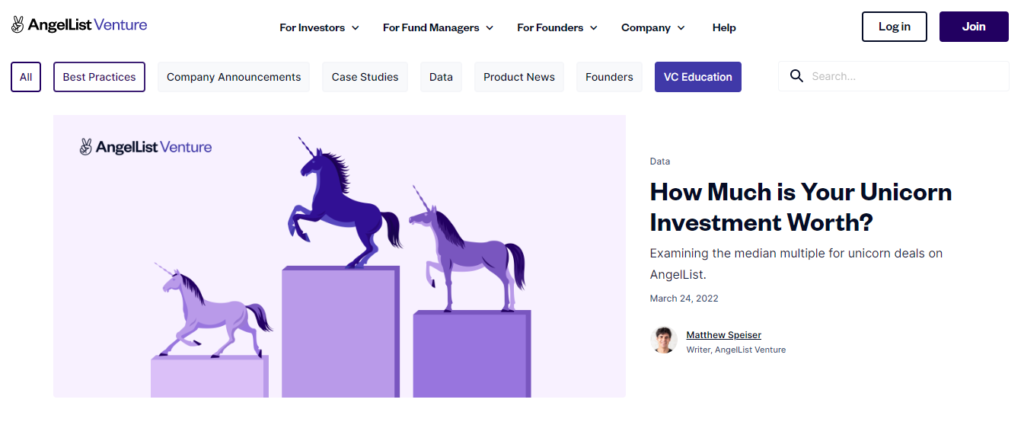This screenshot has width=1024, height=425.
Task: Show Company Announcements posts
Action: 233,77
